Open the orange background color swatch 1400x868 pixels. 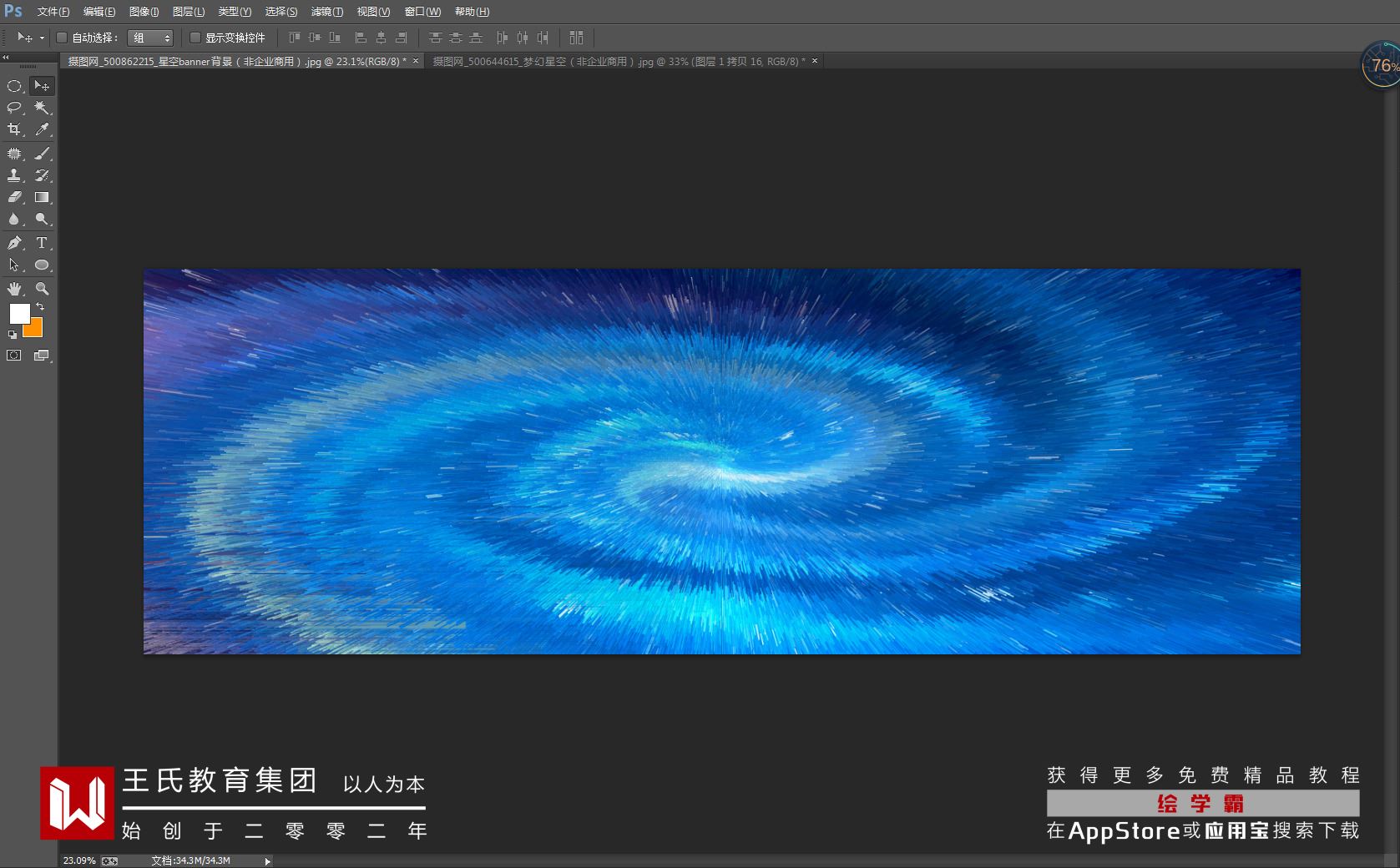point(36,329)
